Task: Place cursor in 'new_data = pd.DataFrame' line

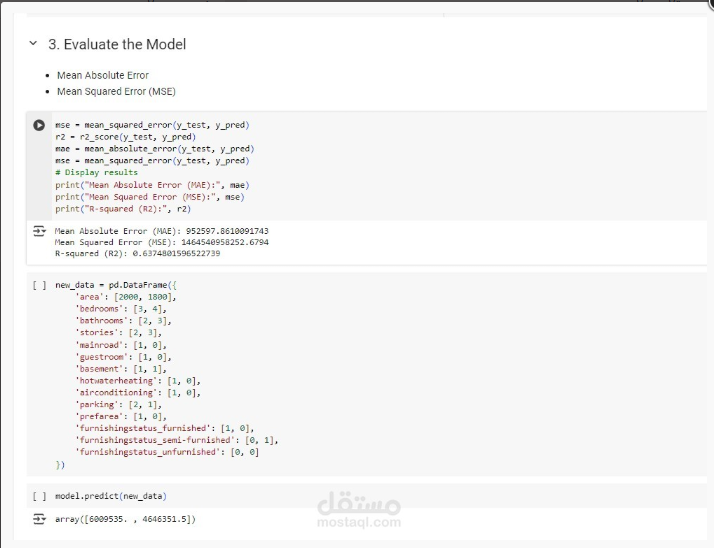Action: pos(110,285)
